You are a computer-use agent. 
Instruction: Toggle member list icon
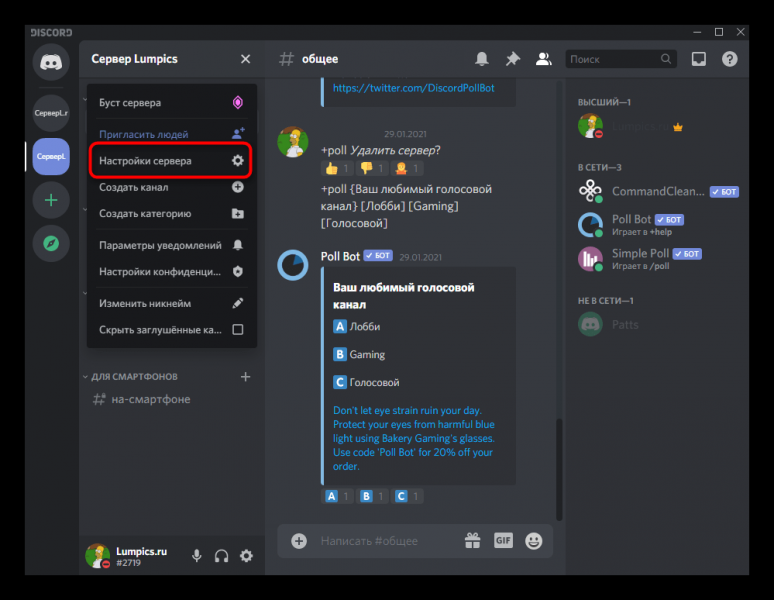[543, 59]
